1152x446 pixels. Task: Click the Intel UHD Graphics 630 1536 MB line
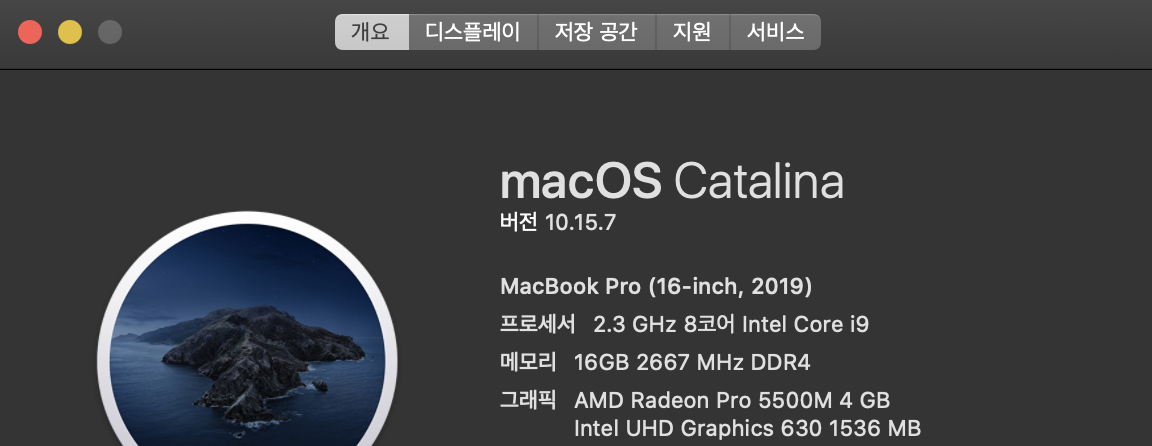747,428
